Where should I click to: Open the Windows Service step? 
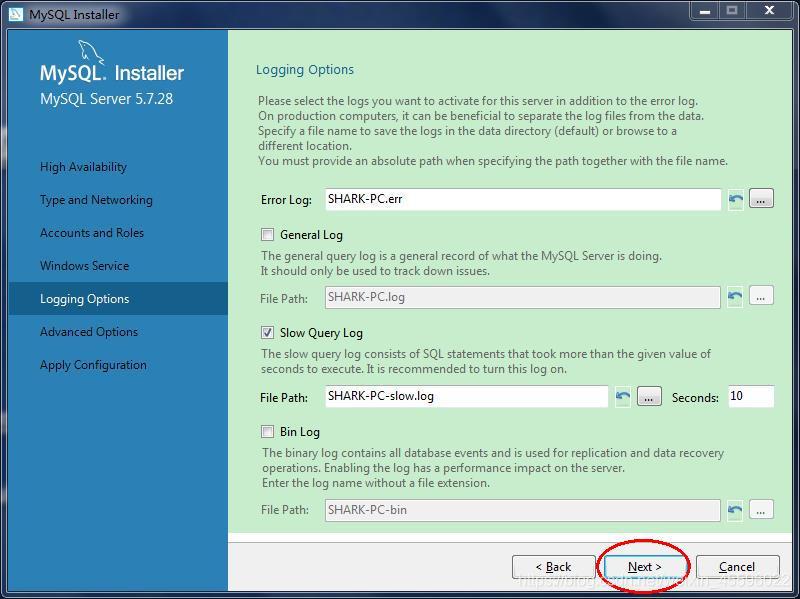point(84,266)
